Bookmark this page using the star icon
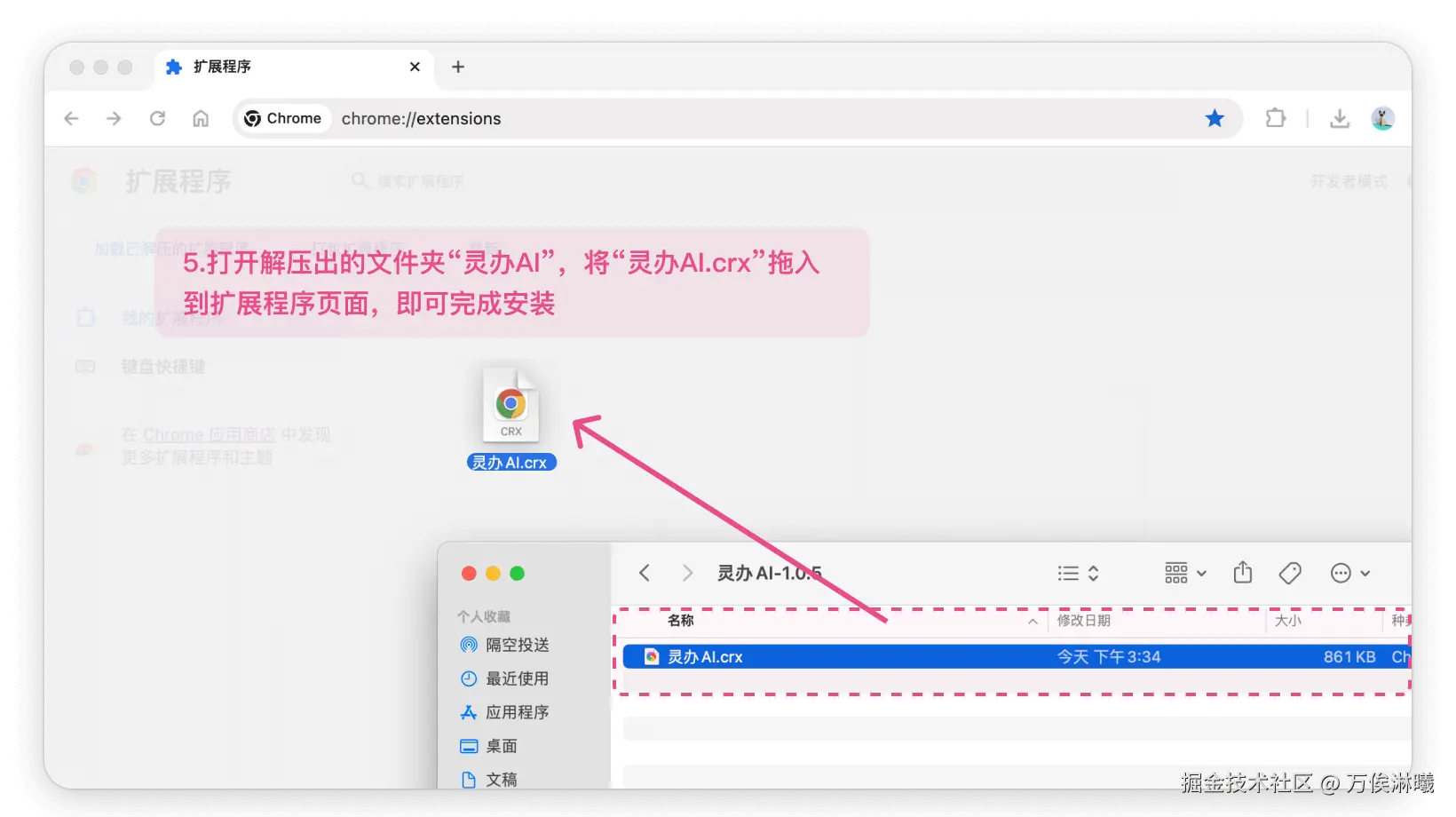The image size is (1456, 817). (1215, 118)
